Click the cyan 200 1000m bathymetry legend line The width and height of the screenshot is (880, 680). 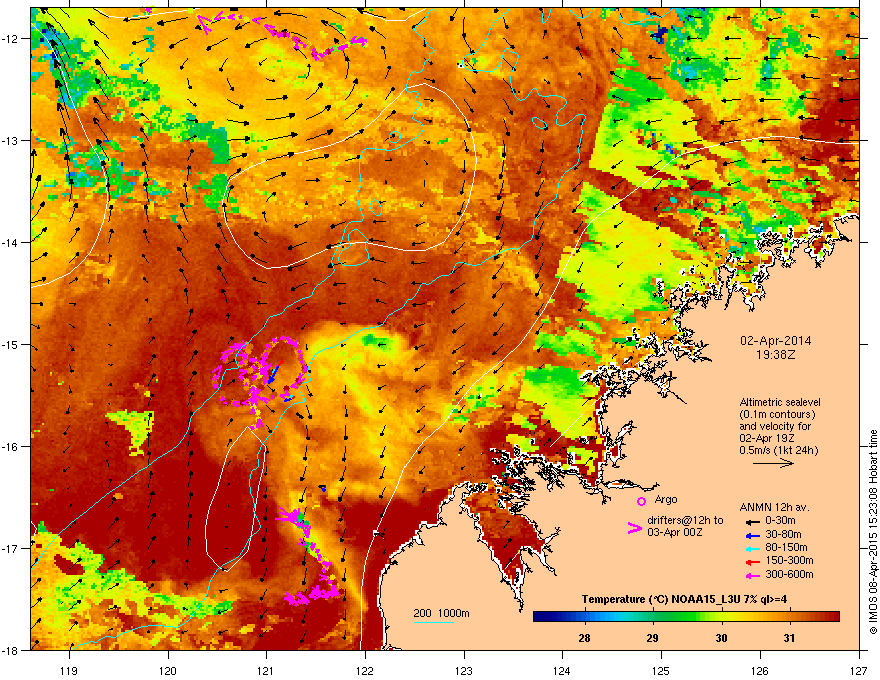[x=434, y=623]
